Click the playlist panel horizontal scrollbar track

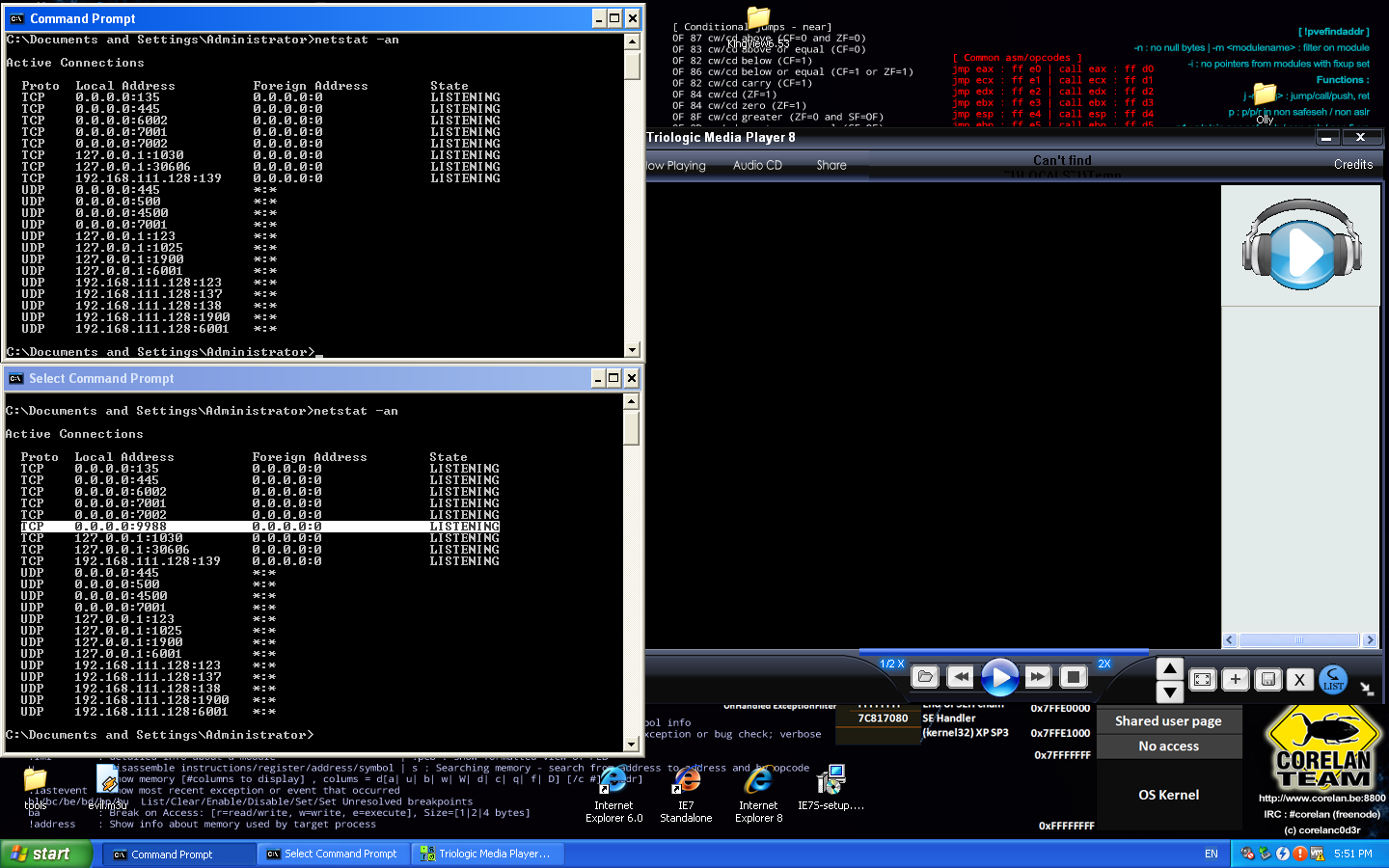coord(1299,640)
